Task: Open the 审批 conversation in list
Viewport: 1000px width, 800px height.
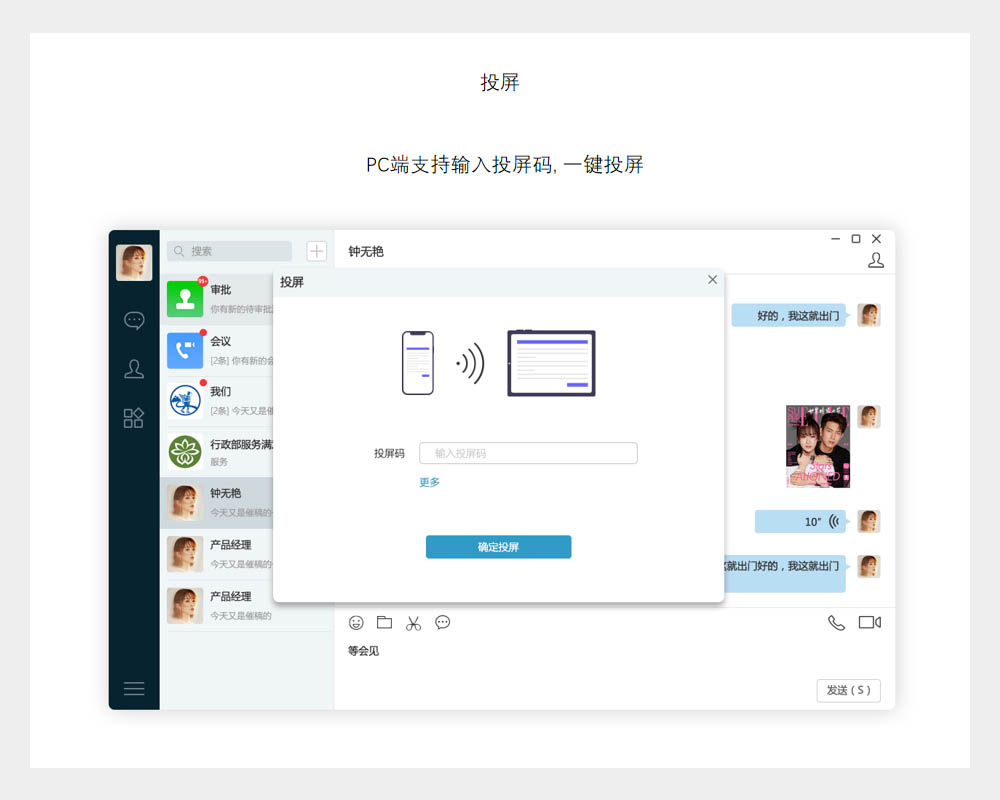Action: (220, 298)
